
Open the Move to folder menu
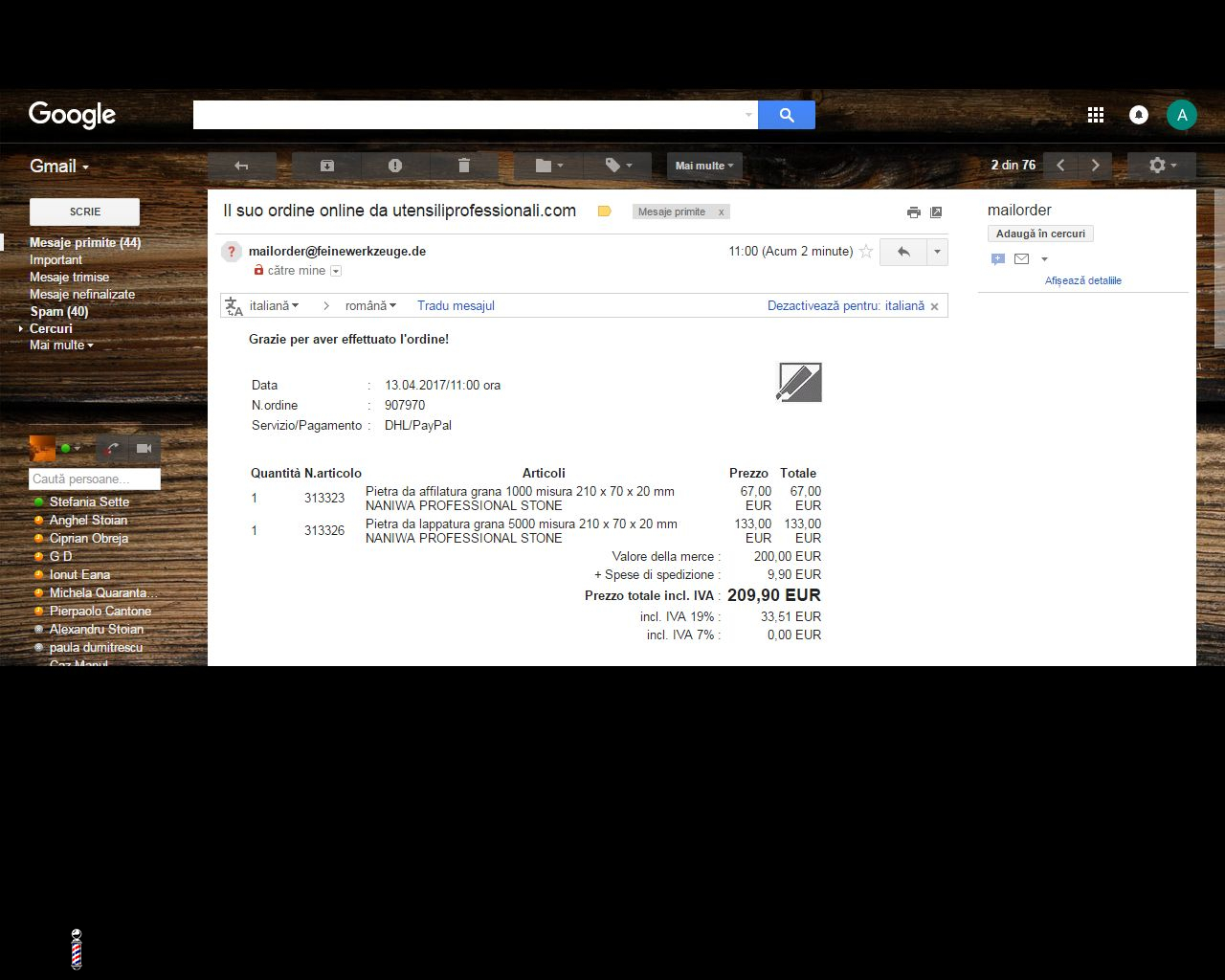point(548,166)
